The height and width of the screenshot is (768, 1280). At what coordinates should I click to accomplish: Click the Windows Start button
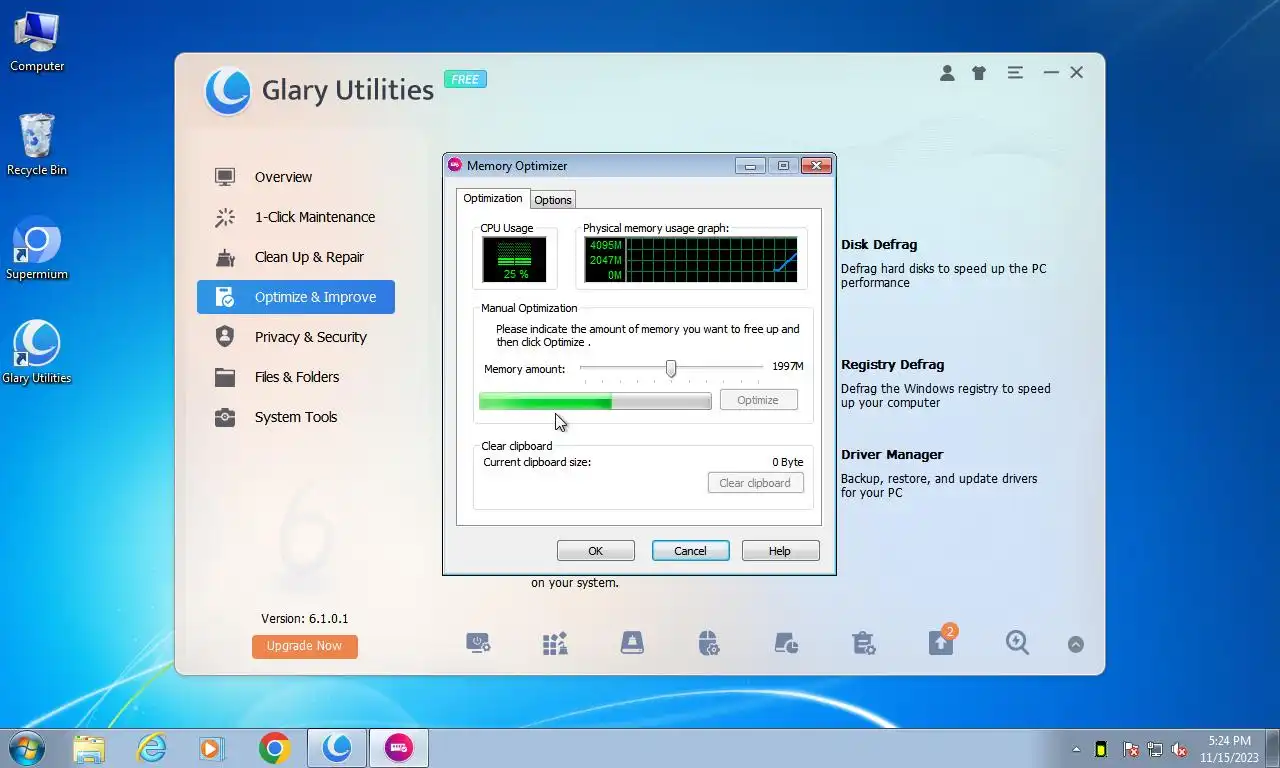point(25,748)
